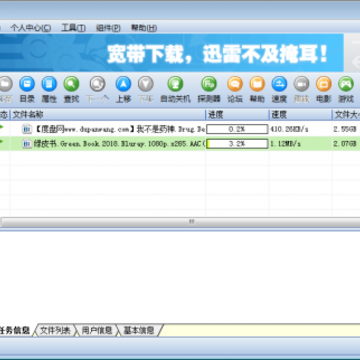Screen dimensions: 360x360
Task: Click the 查找 (search) toolbar icon
Action: pos(71,84)
